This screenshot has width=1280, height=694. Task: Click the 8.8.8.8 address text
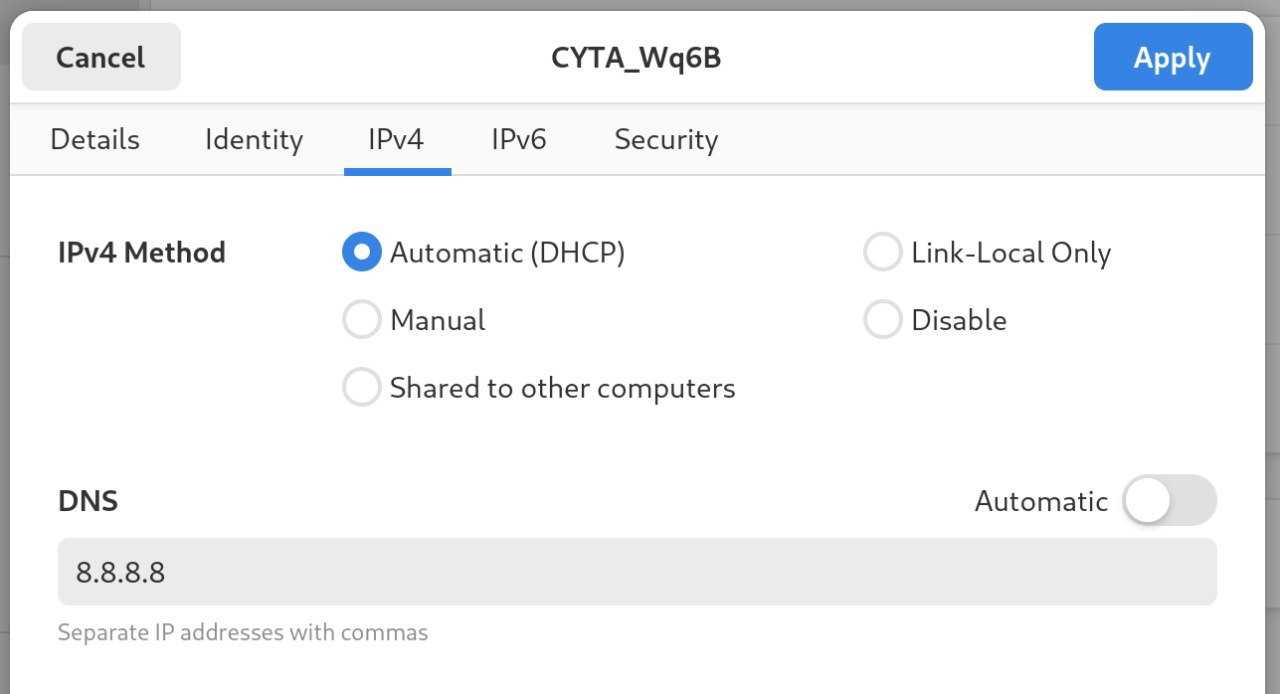pos(121,573)
